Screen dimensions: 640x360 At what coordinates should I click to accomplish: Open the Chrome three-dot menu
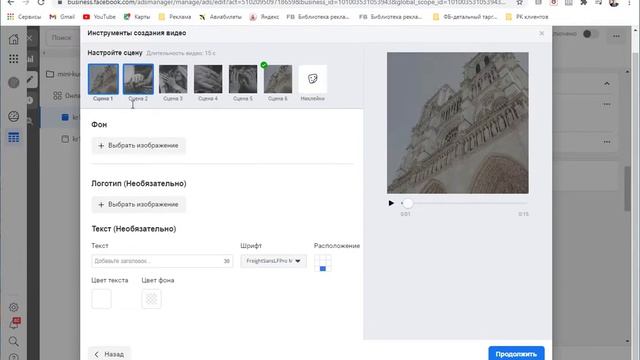629,2
